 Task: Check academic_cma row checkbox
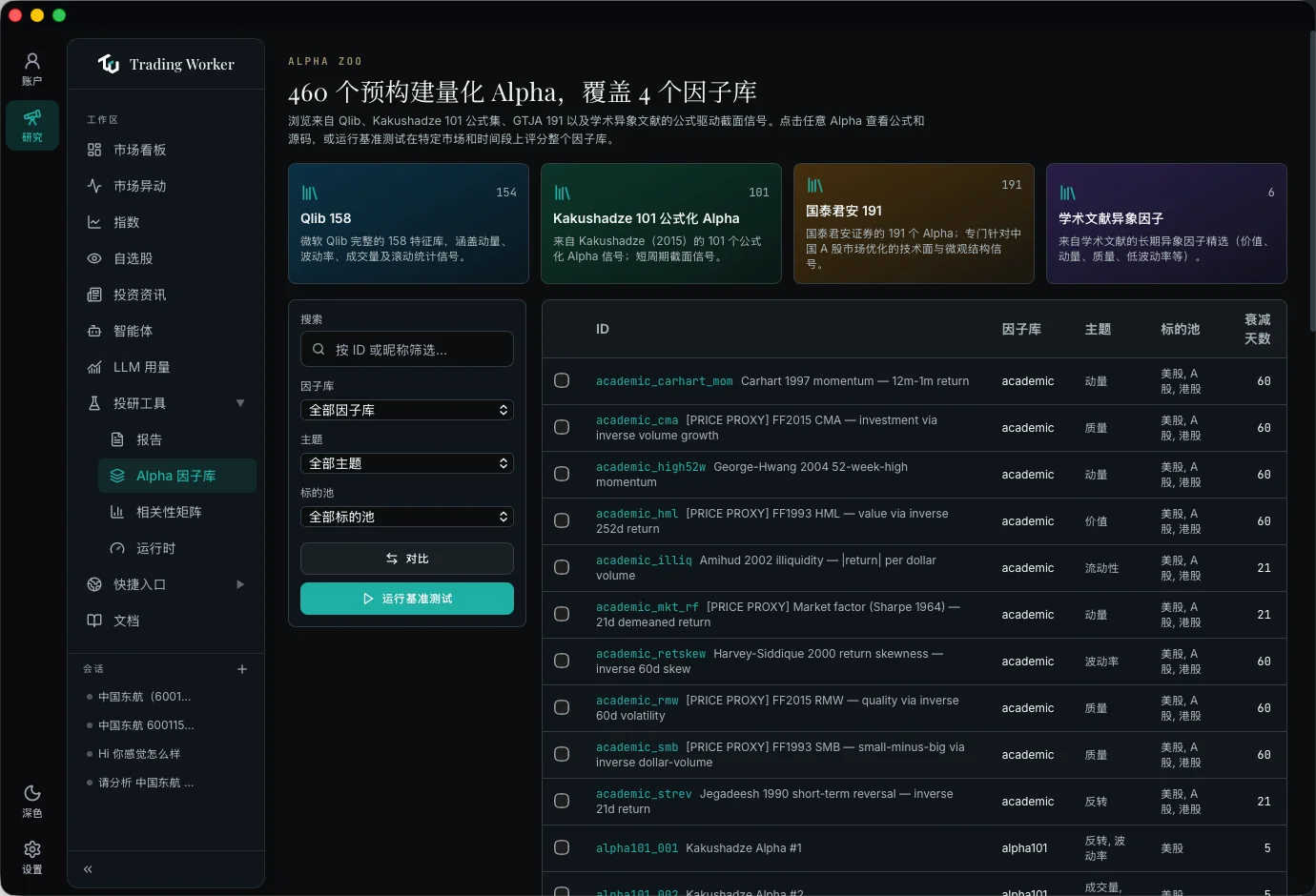[x=562, y=427]
